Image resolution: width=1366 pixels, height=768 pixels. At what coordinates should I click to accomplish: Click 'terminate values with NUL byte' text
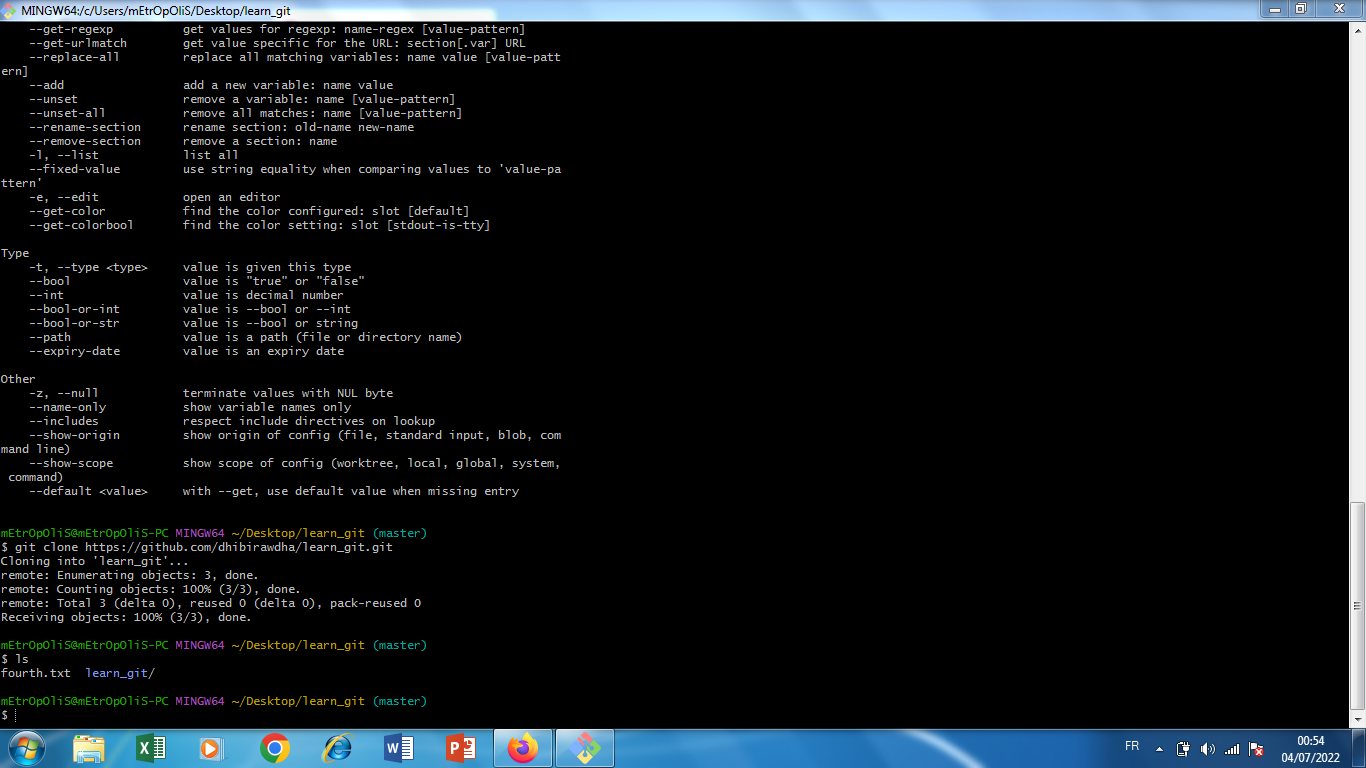pyautogui.click(x=288, y=393)
